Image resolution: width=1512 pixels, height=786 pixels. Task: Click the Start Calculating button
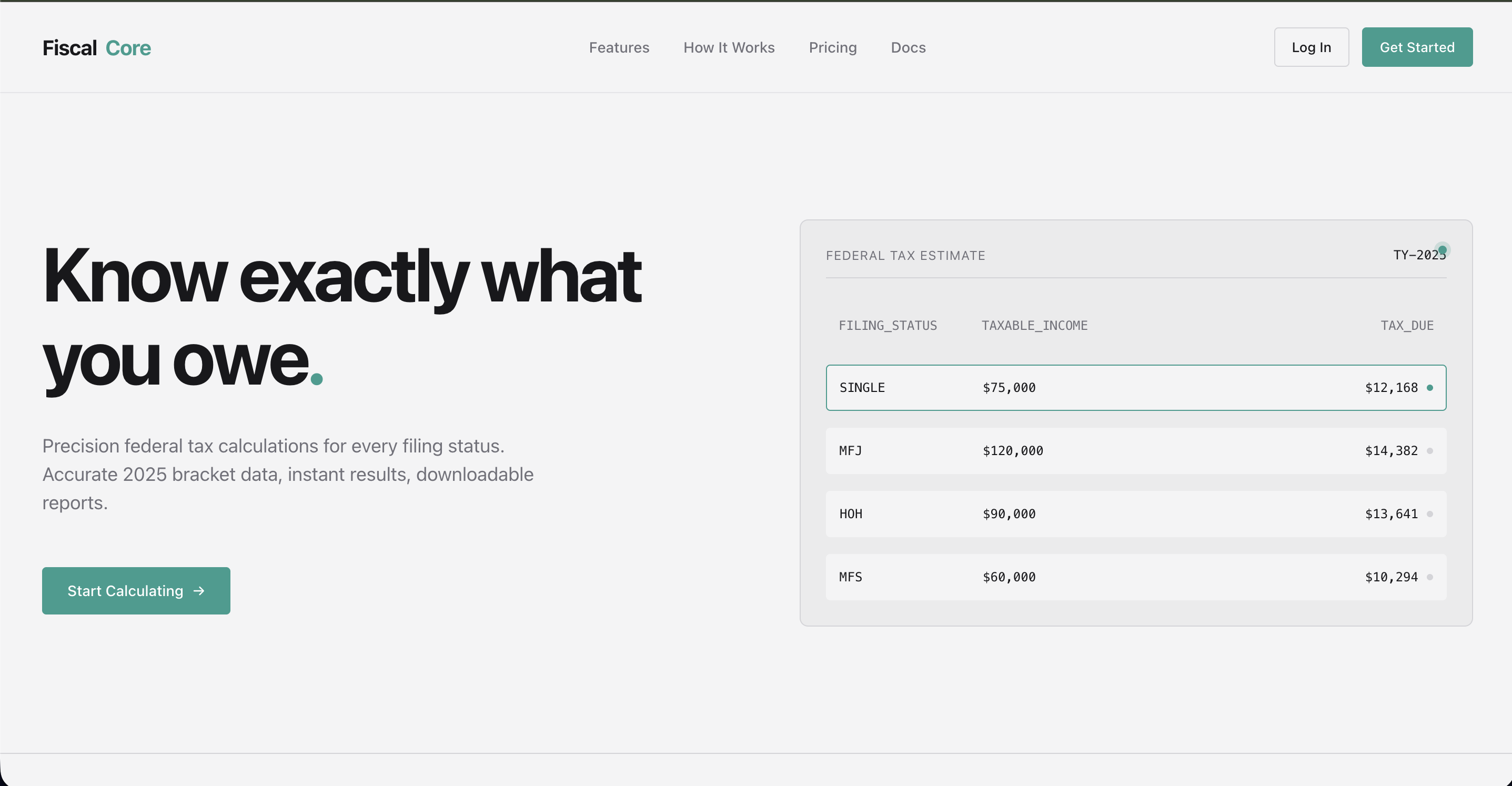tap(136, 590)
